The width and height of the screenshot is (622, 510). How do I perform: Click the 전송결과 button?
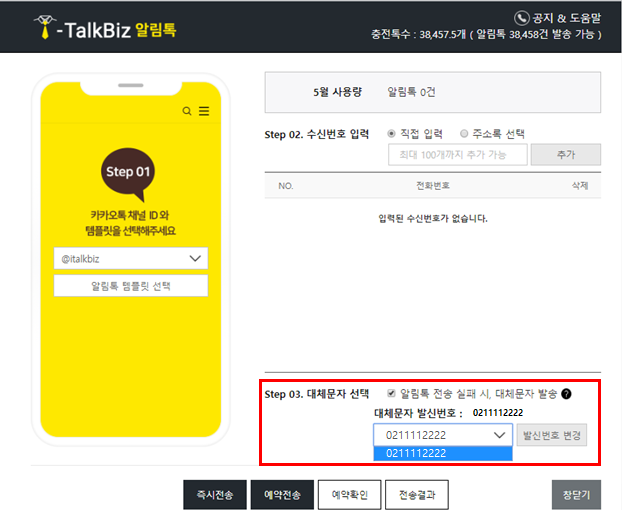[x=417, y=495]
